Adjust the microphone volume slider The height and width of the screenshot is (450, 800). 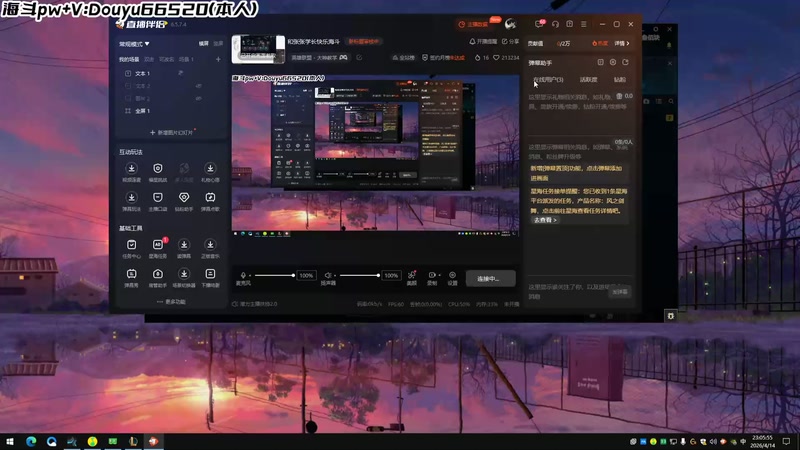[x=274, y=276]
